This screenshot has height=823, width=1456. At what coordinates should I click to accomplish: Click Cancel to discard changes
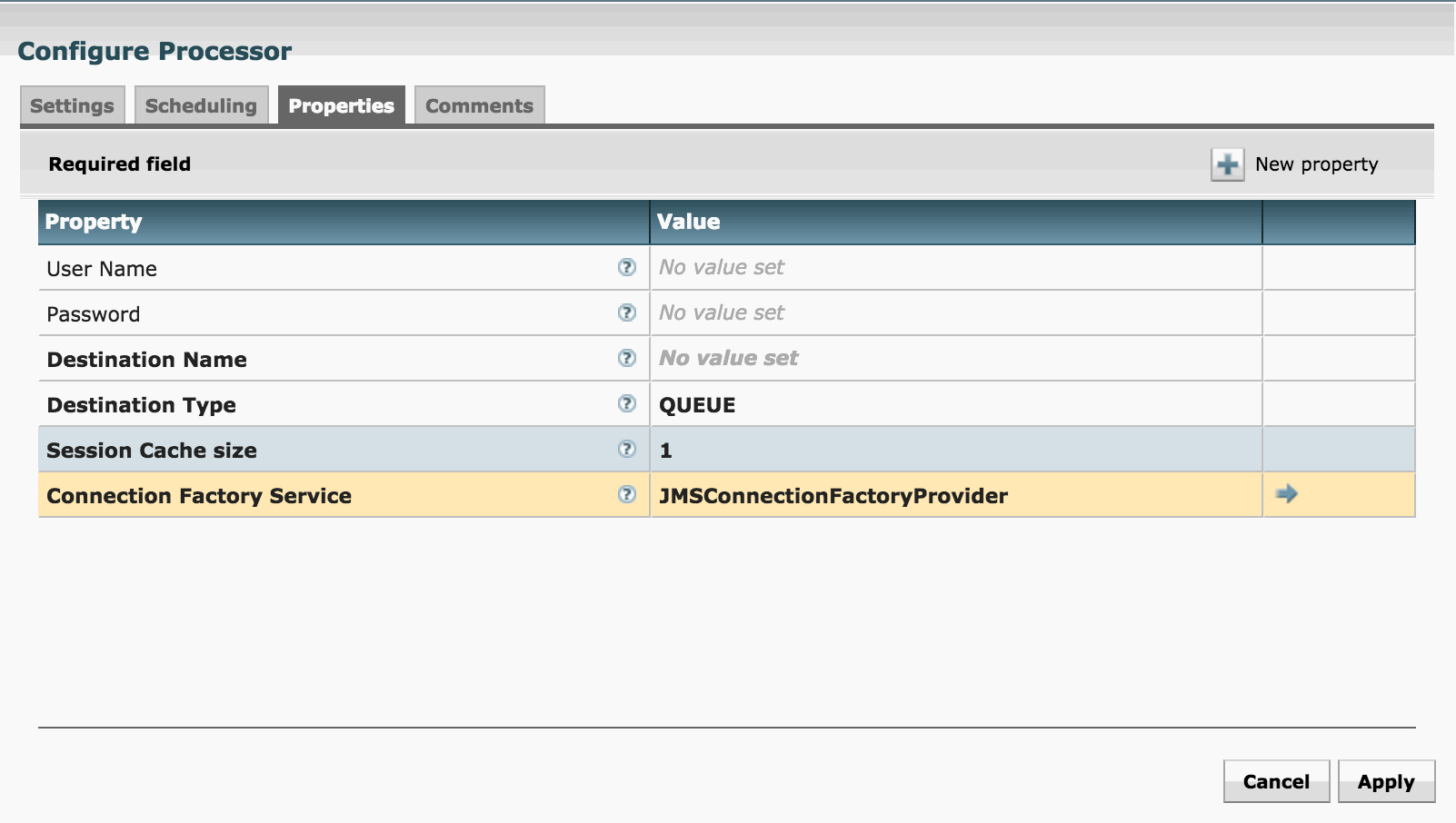1275,780
